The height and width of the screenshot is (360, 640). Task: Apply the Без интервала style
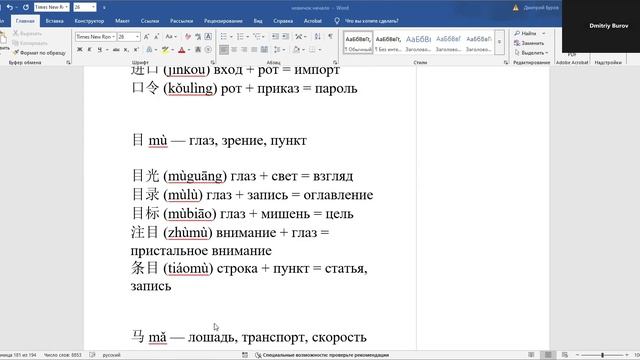coord(388,42)
